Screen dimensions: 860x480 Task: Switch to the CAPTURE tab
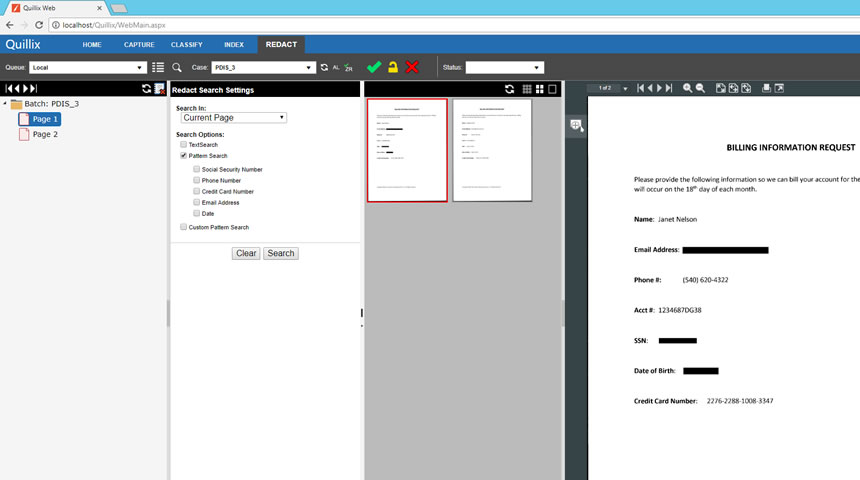(x=138, y=45)
